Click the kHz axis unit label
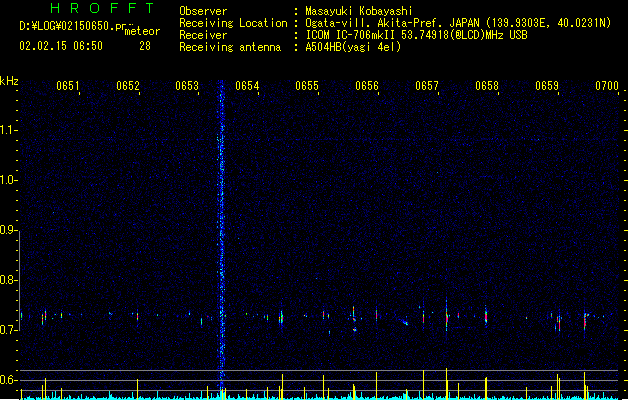The width and height of the screenshot is (629, 400). [x=9, y=81]
